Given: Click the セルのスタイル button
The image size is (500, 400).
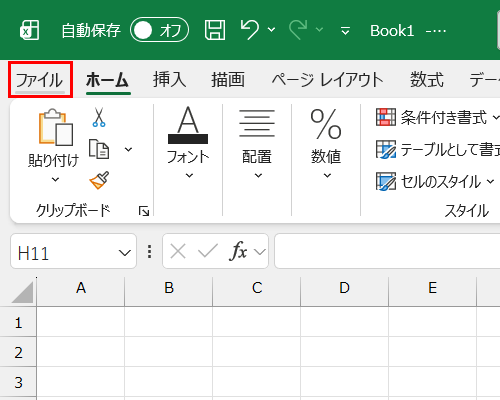Looking at the screenshot, I should (x=435, y=182).
